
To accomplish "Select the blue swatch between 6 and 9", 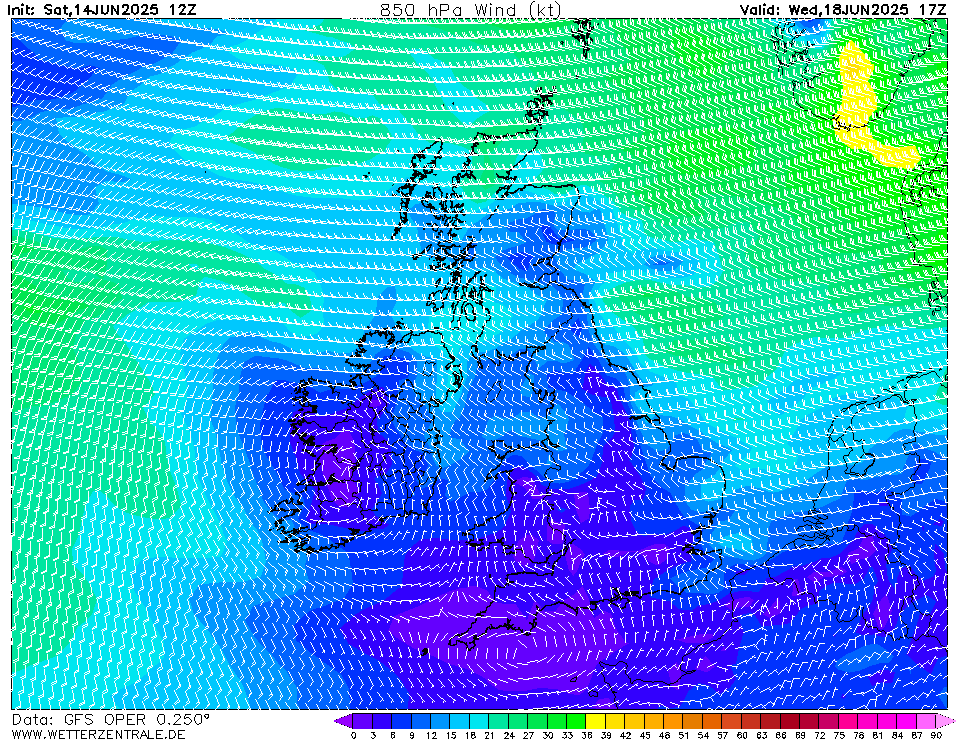I will (402, 721).
